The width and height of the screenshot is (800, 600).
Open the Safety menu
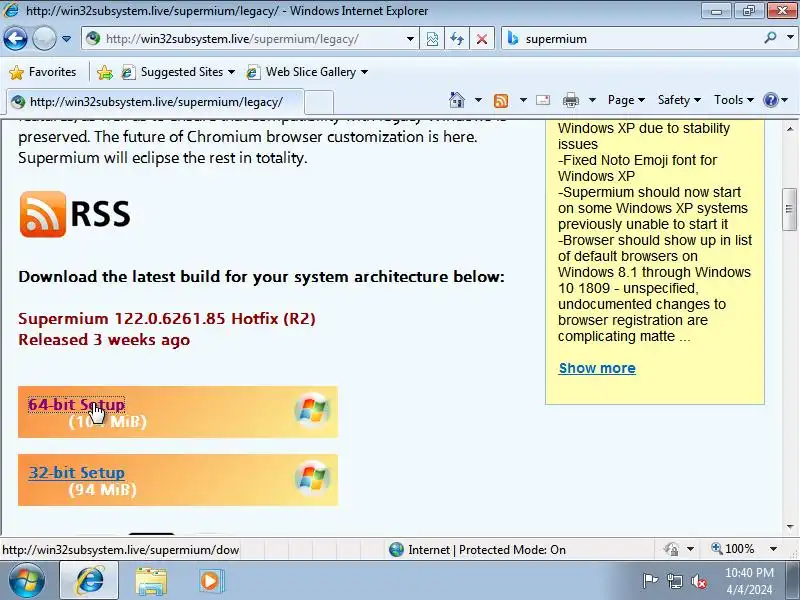point(679,100)
